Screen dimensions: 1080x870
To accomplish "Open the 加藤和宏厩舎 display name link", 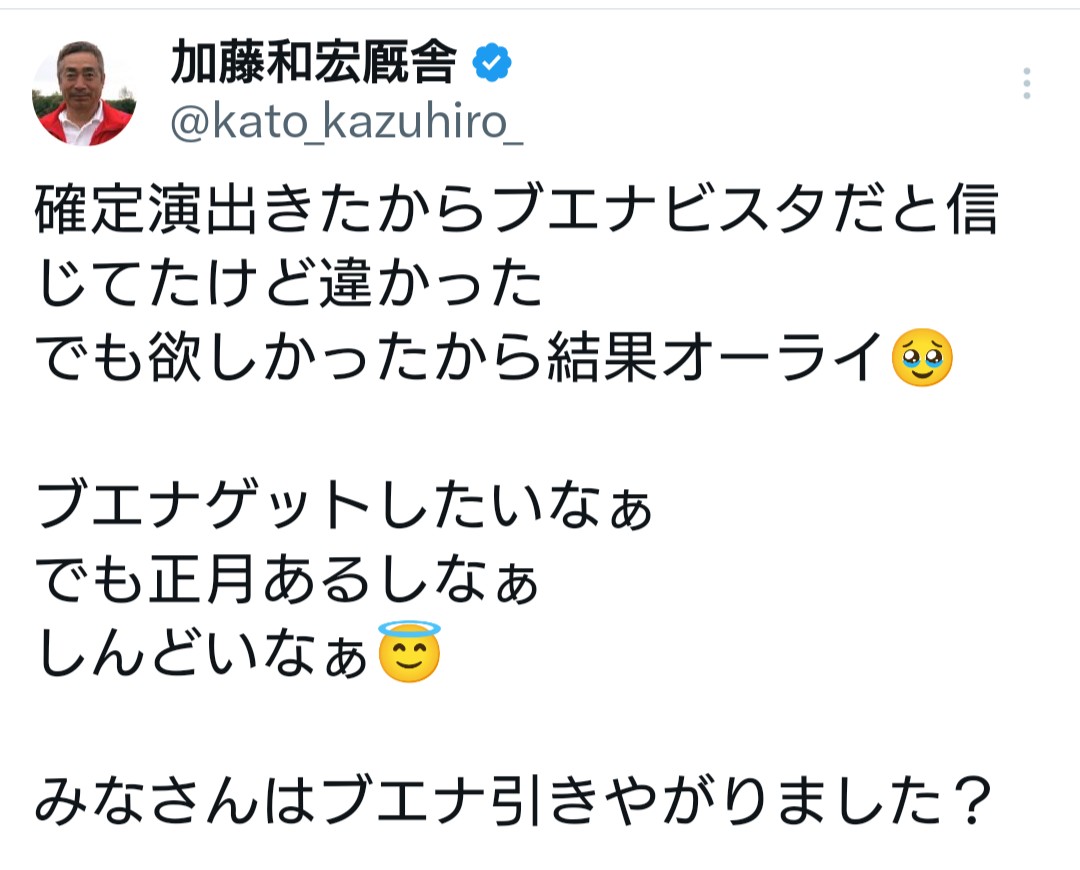I will click(x=314, y=66).
